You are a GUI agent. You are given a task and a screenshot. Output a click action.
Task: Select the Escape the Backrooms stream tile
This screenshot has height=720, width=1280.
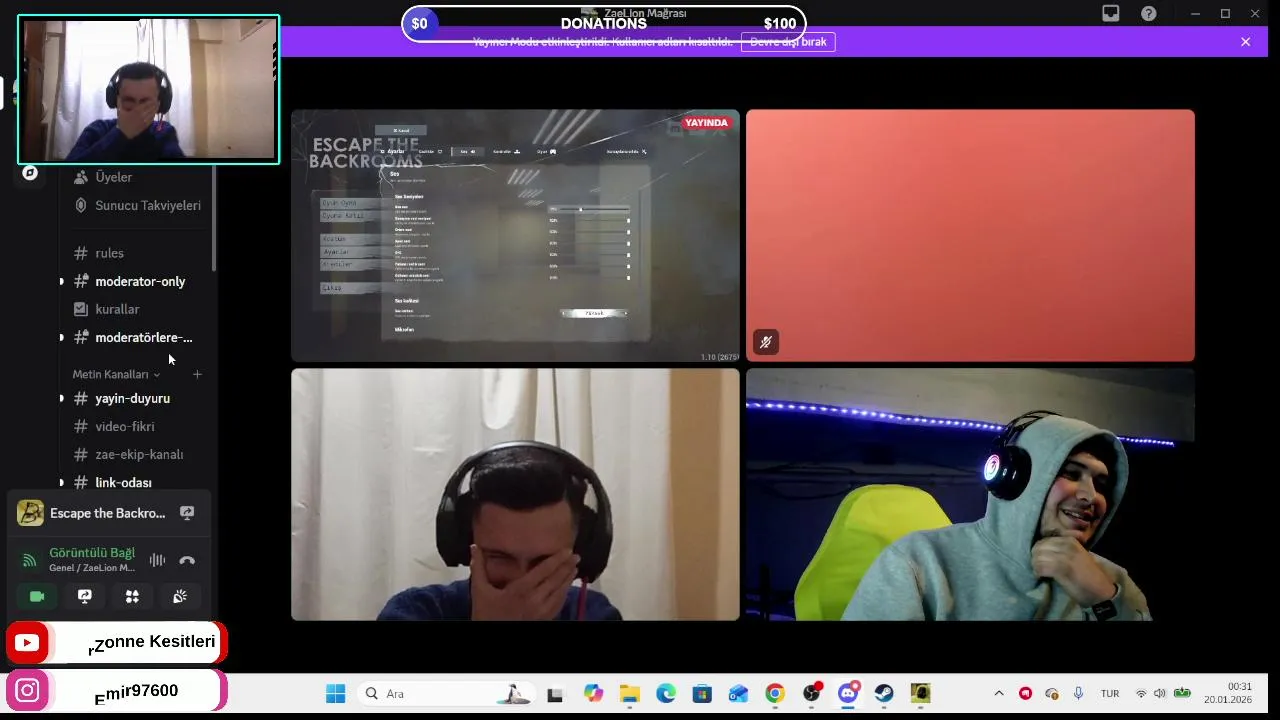pyautogui.click(x=515, y=235)
